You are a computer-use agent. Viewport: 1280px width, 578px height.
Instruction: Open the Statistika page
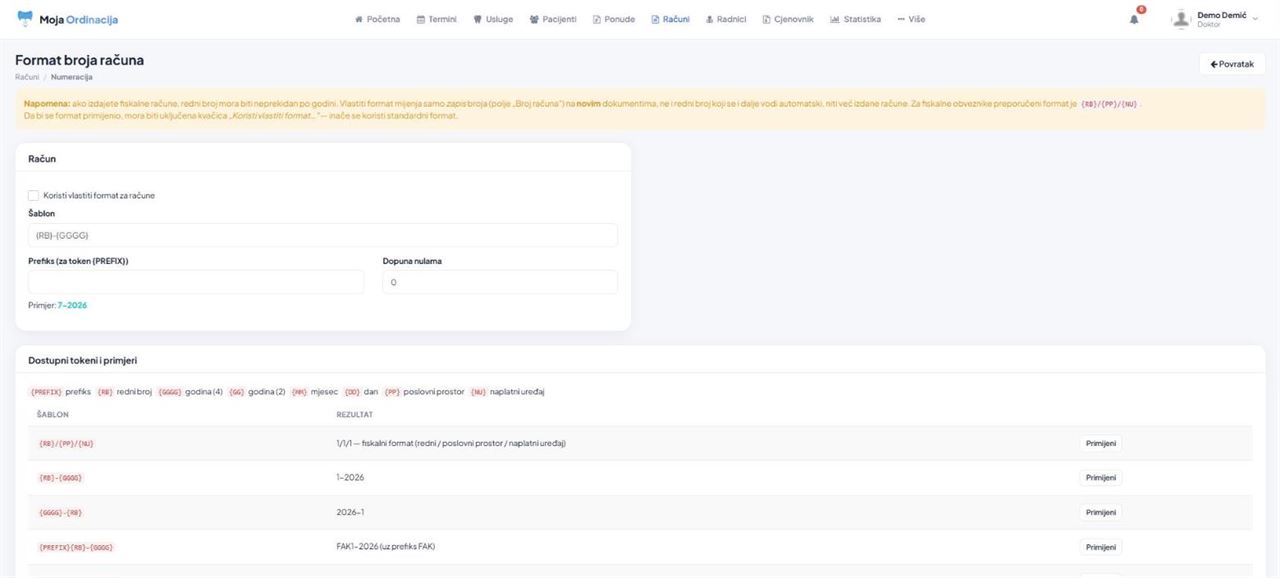pyautogui.click(x=856, y=19)
